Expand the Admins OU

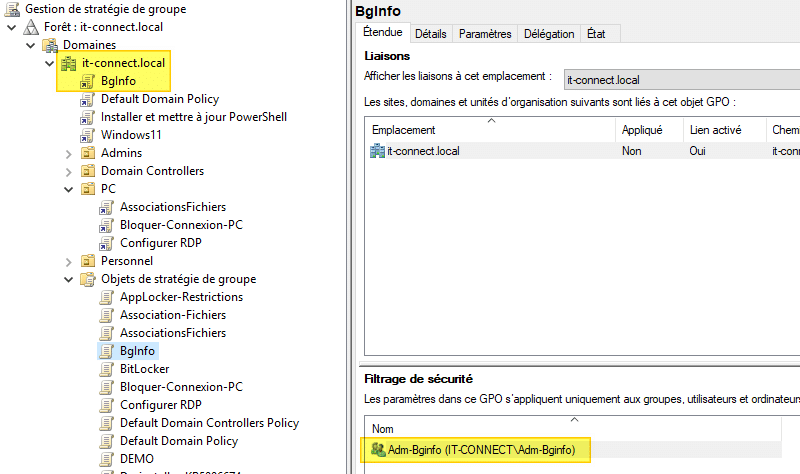click(x=68, y=154)
